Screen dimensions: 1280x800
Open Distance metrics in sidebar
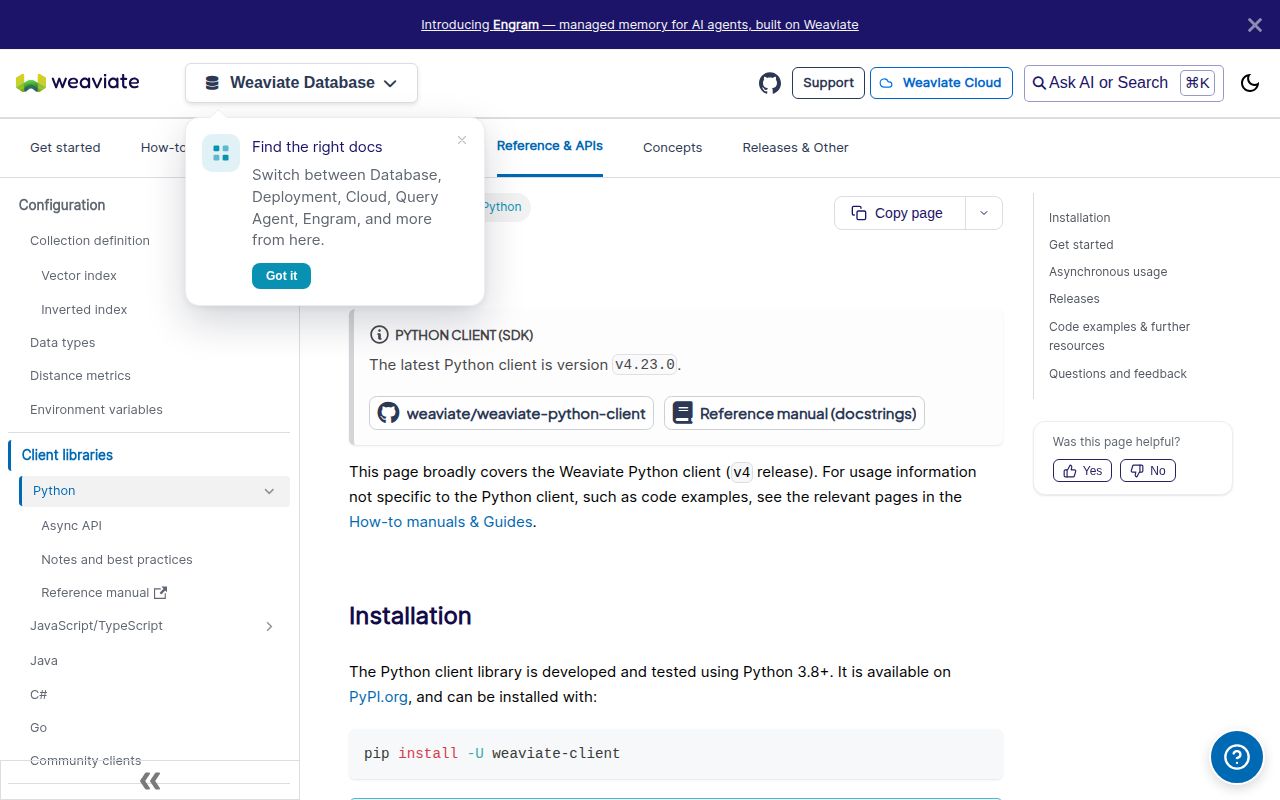click(x=80, y=376)
